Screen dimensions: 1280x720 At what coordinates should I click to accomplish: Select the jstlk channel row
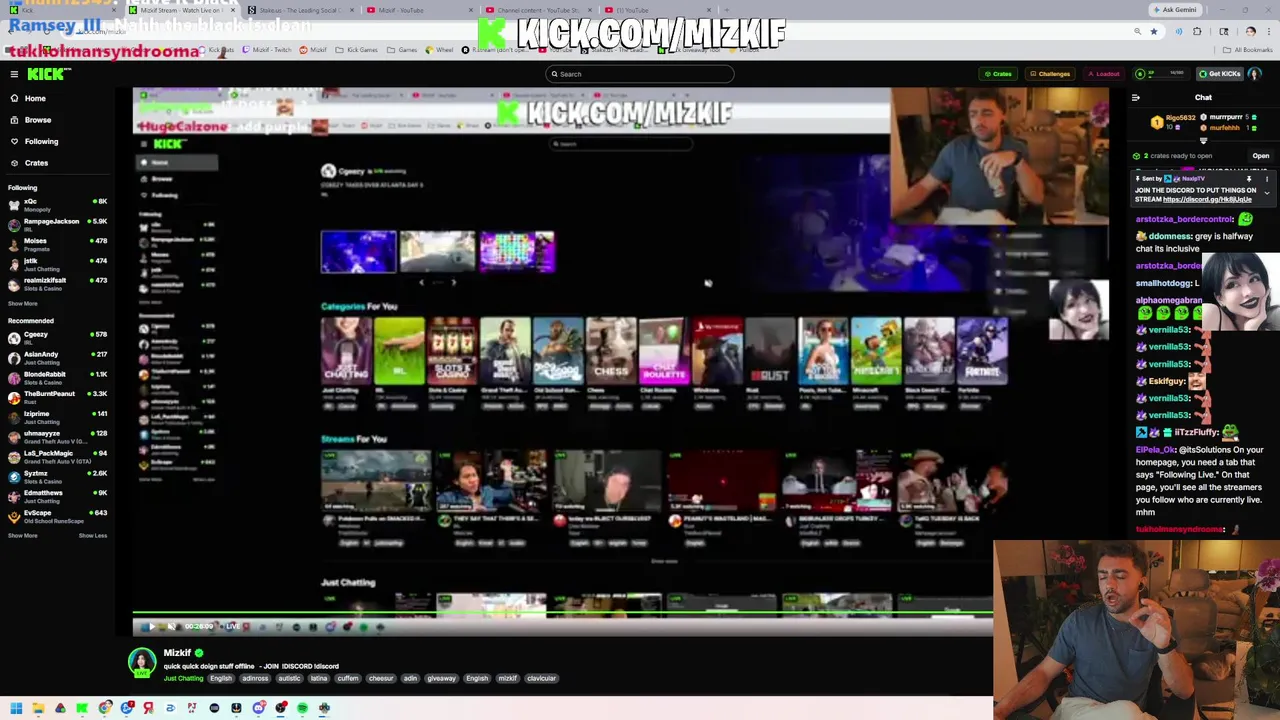click(58, 263)
